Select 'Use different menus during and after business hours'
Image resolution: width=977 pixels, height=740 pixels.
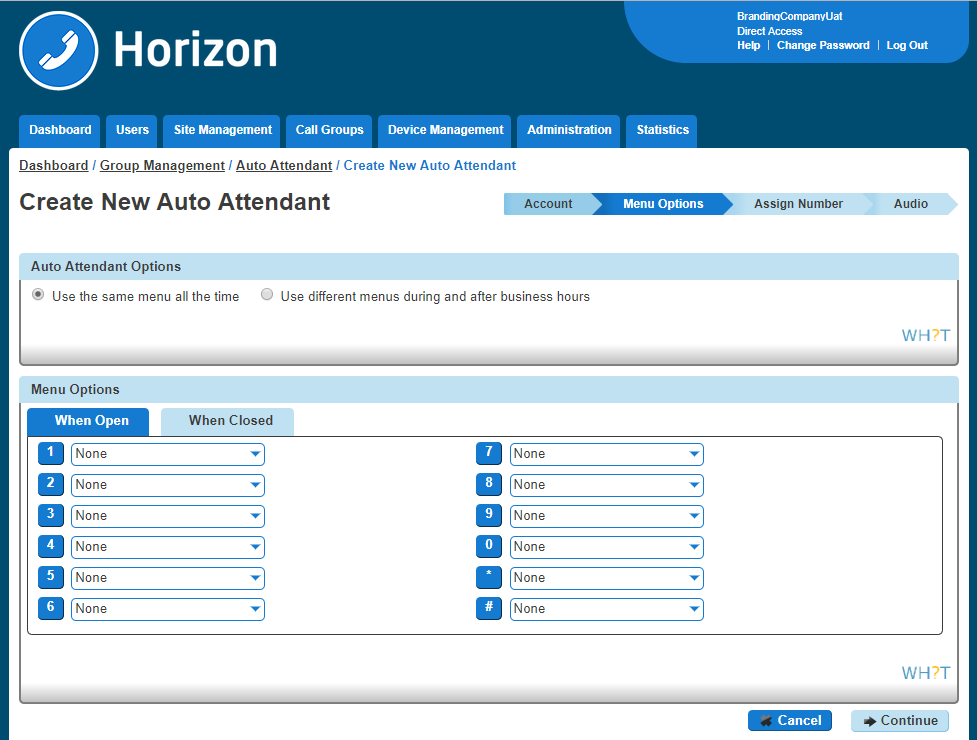pyautogui.click(x=267, y=295)
